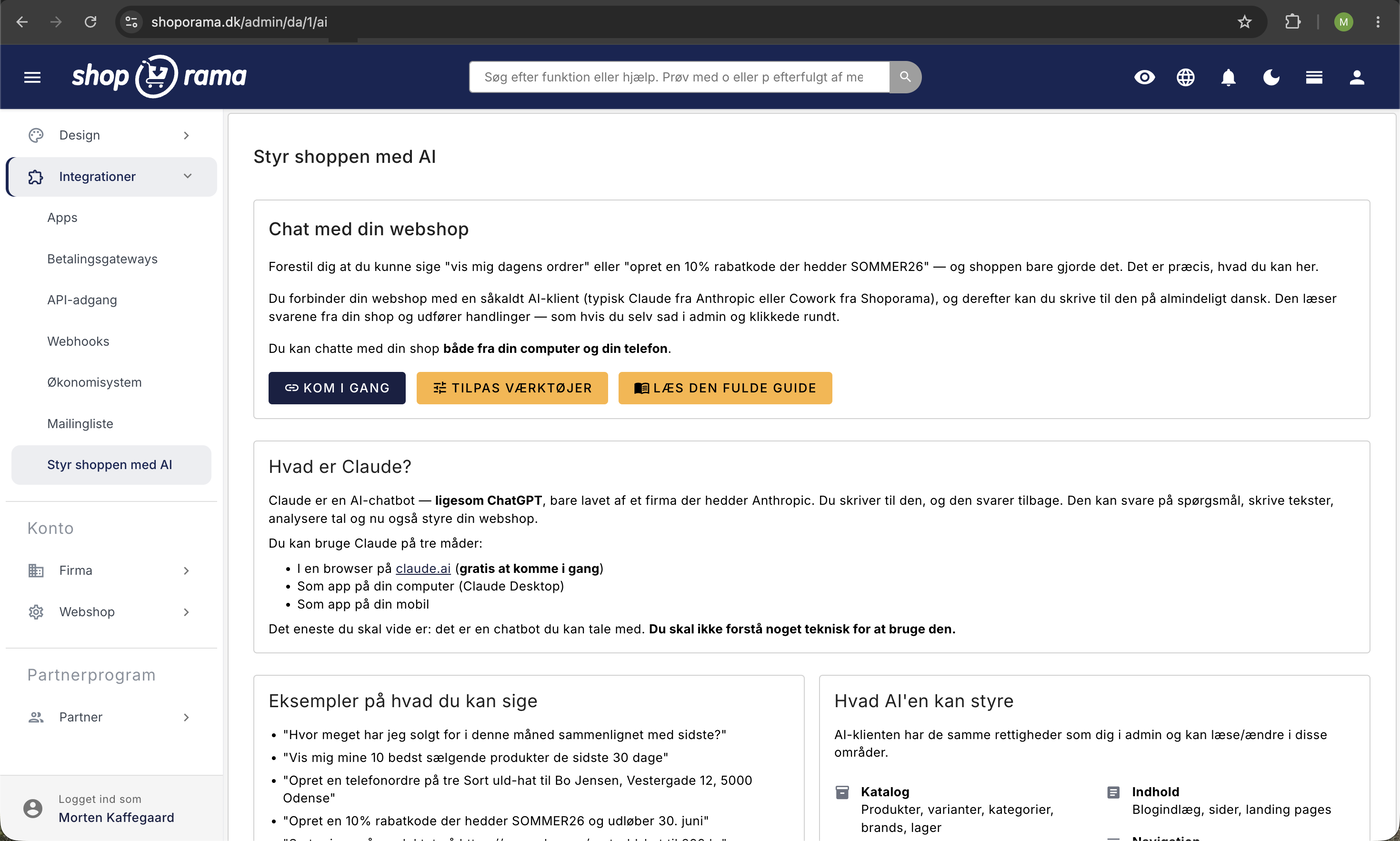1400x841 pixels.
Task: Open the Chrome three-dot menu
Action: tap(1379, 21)
